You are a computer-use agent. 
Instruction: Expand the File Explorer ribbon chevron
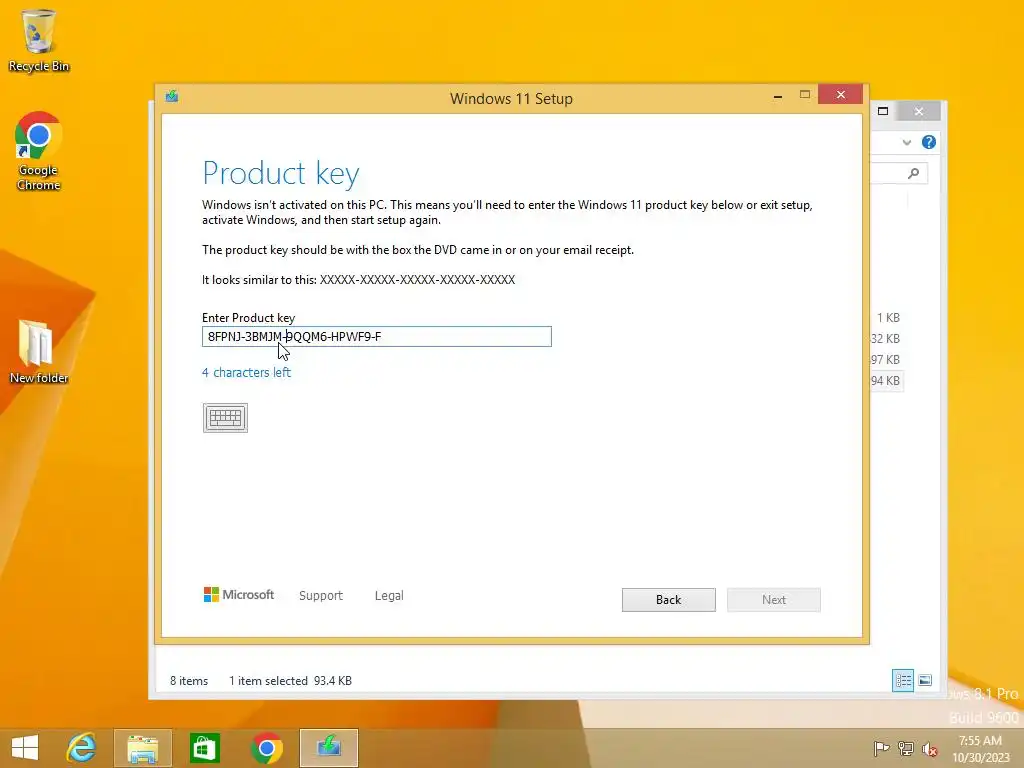pyautogui.click(x=906, y=142)
